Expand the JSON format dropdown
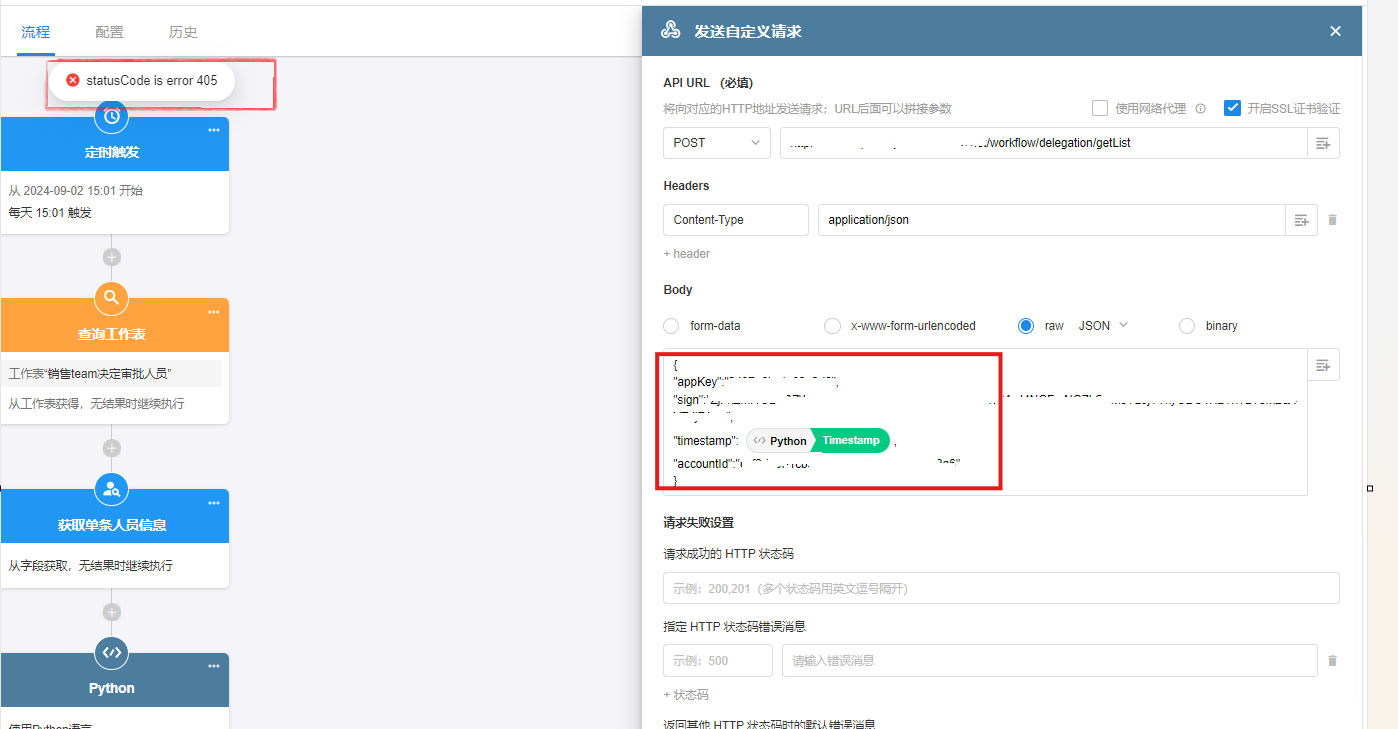The image size is (1398, 729). [1103, 325]
